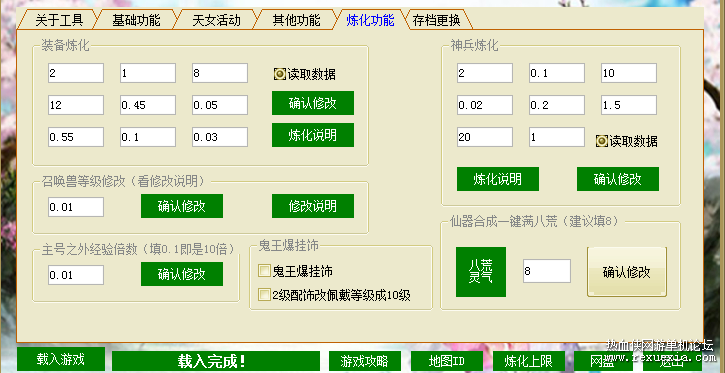Click the 神兵炼化 field with 20

485,137
